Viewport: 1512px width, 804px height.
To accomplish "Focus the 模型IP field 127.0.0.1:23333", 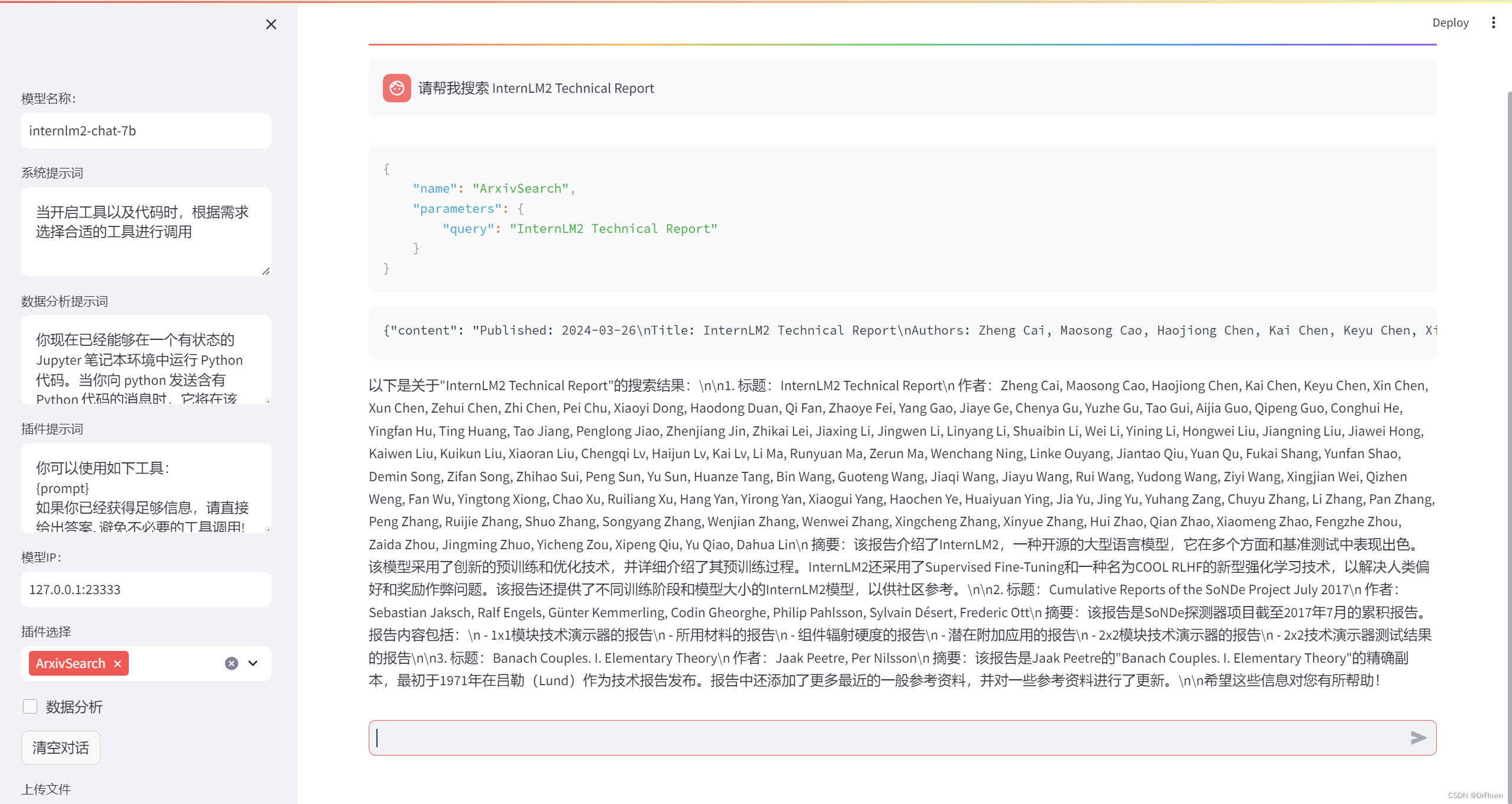I will 146,589.
